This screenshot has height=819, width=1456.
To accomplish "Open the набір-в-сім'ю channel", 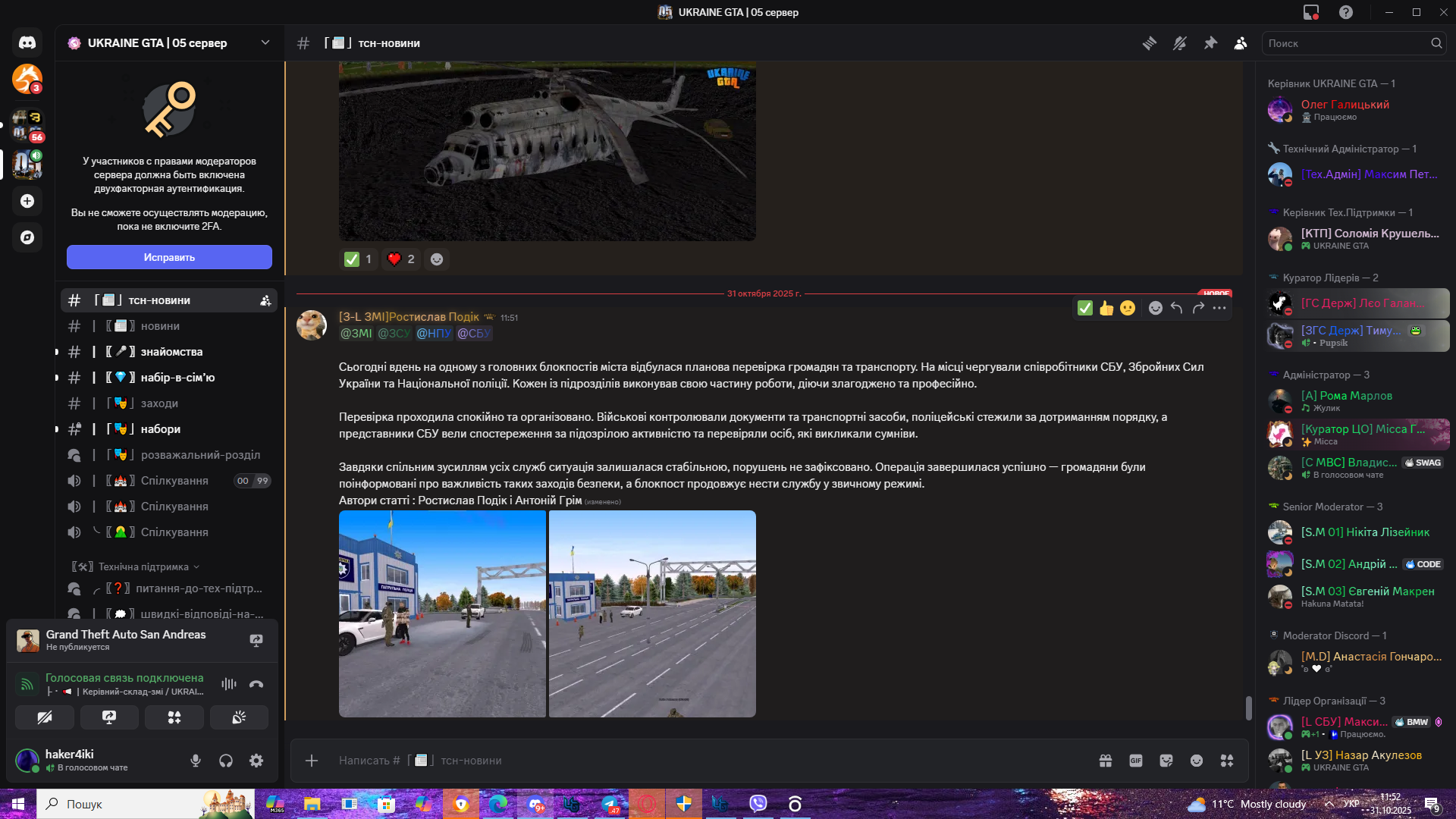I will point(169,378).
